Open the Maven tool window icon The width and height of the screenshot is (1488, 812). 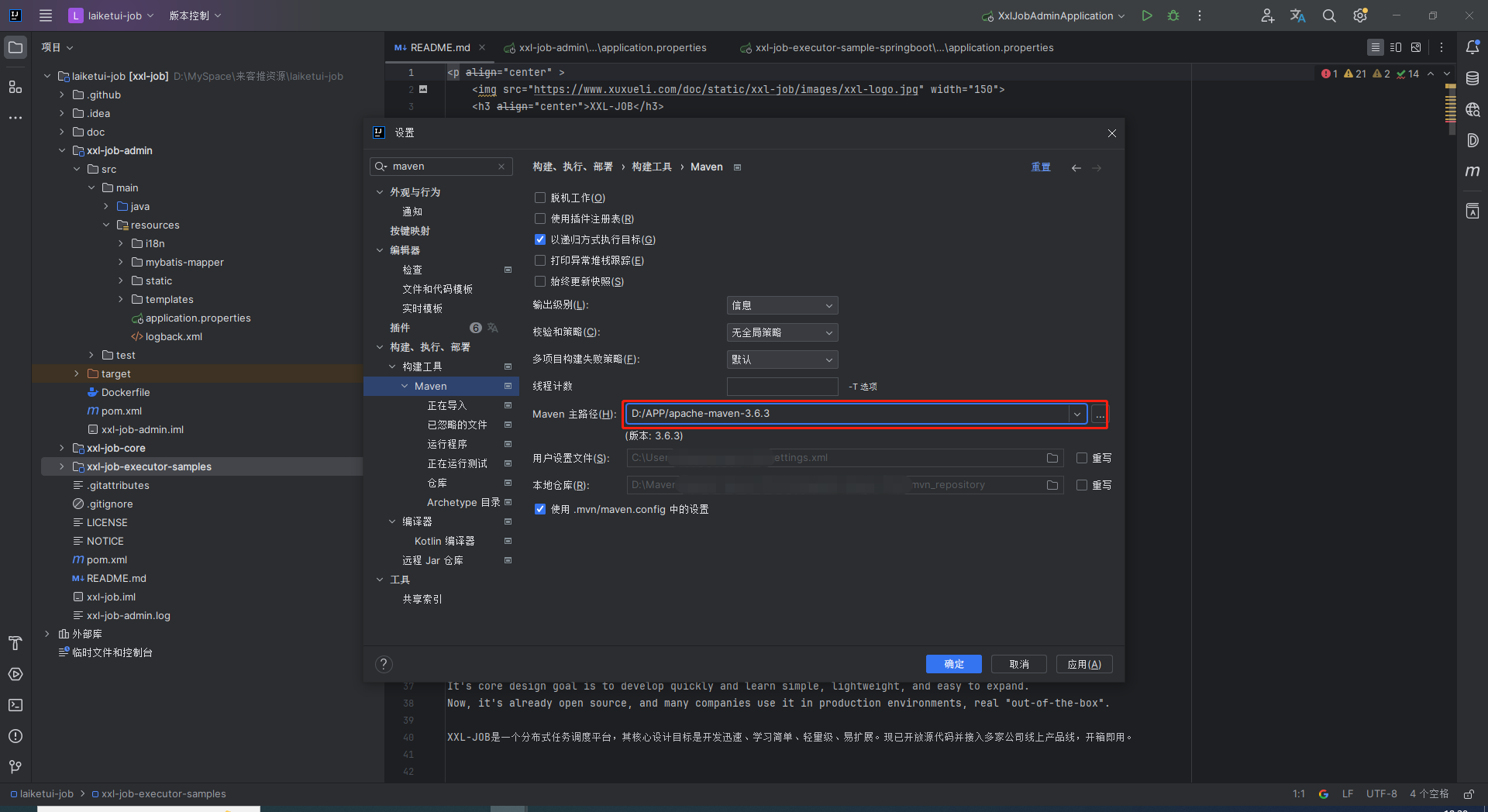click(x=1472, y=171)
